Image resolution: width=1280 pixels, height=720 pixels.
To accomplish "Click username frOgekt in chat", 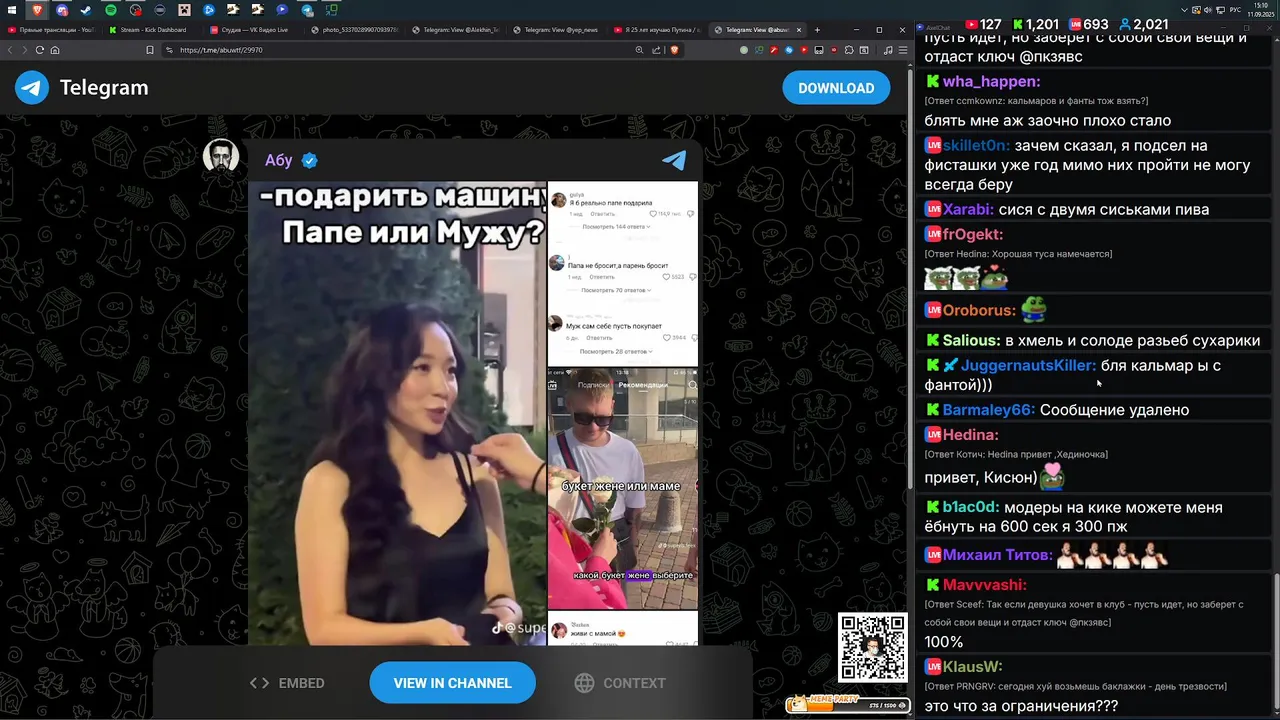I will pos(972,235).
